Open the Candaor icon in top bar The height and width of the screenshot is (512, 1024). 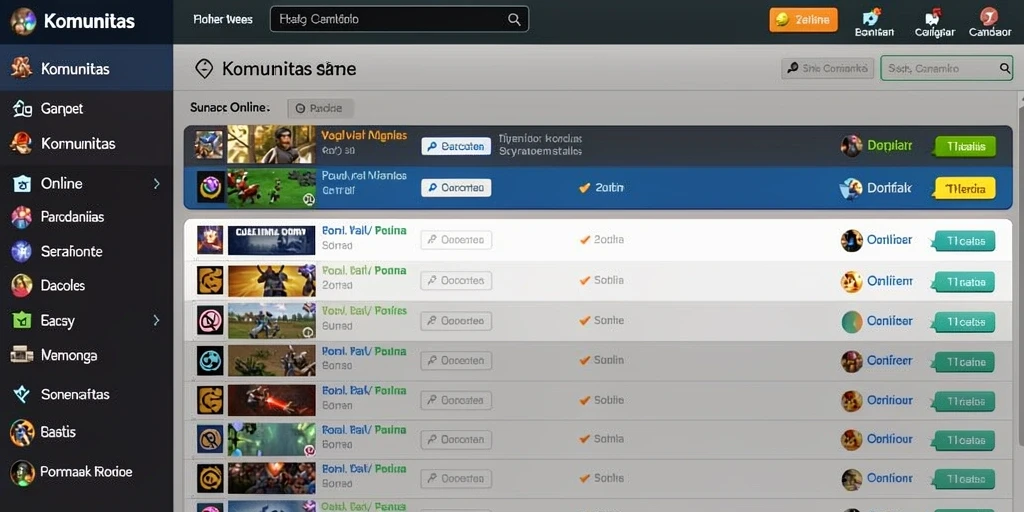[x=989, y=17]
